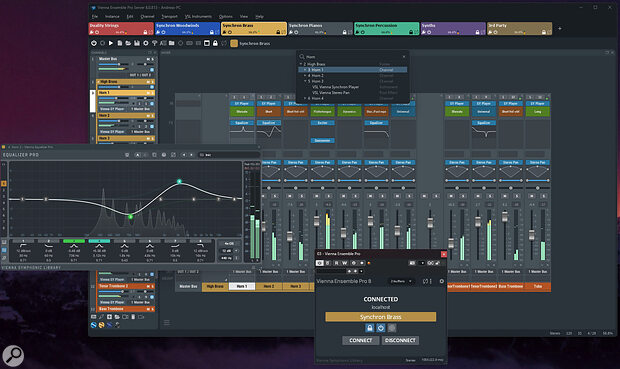Toggle the blue button on High Brass channel

[152, 87]
